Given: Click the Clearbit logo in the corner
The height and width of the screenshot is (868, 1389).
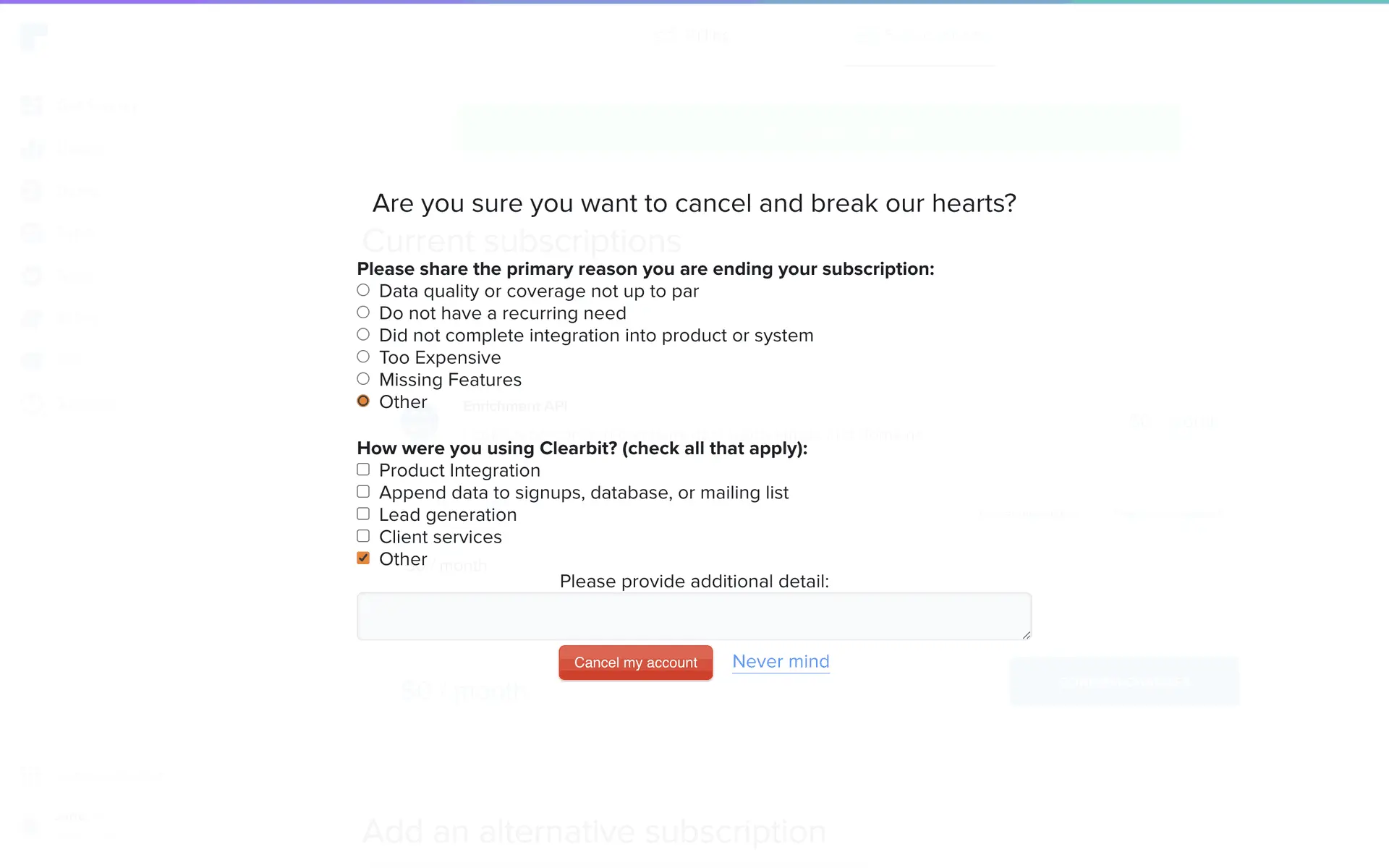Looking at the screenshot, I should tap(33, 36).
